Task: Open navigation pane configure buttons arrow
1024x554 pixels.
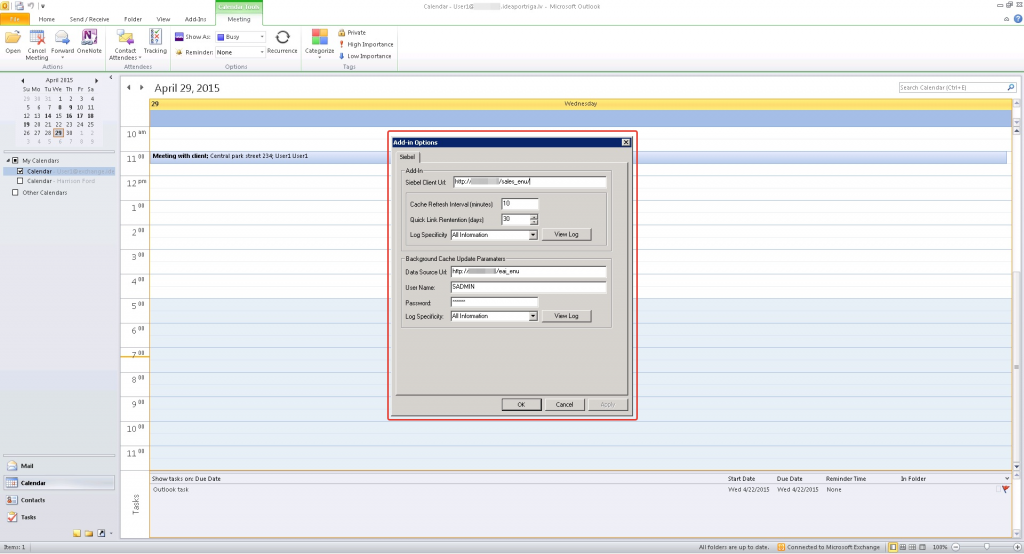Action: 111,533
